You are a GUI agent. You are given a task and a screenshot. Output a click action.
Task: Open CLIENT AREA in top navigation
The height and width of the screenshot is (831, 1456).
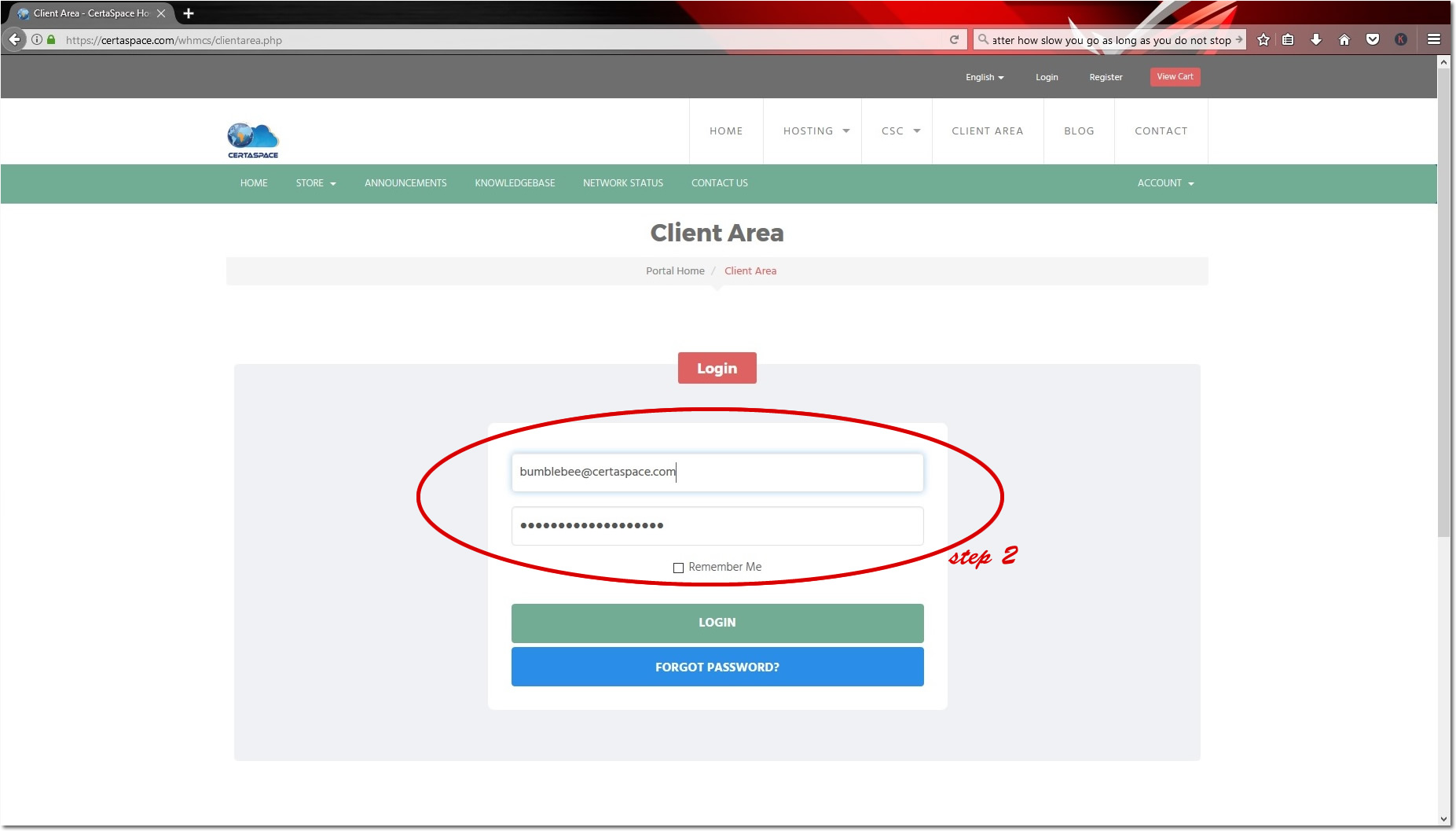coord(988,131)
